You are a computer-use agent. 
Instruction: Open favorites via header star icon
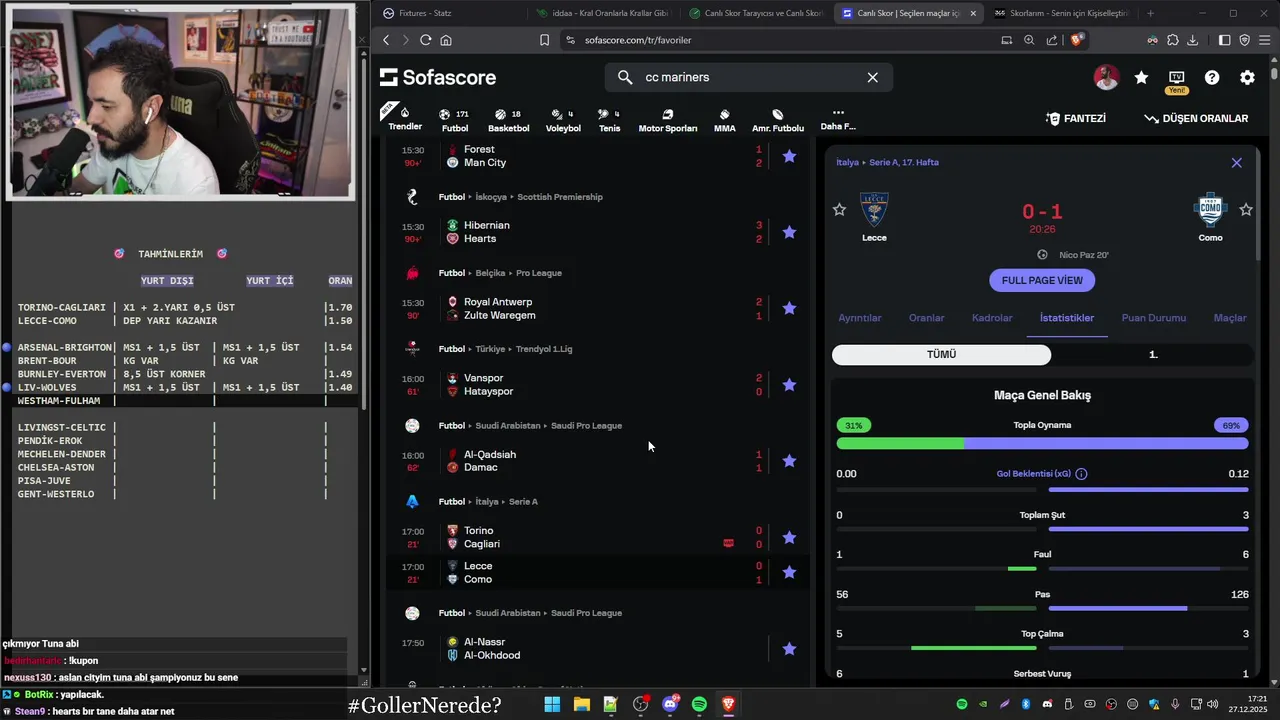[x=1141, y=77]
